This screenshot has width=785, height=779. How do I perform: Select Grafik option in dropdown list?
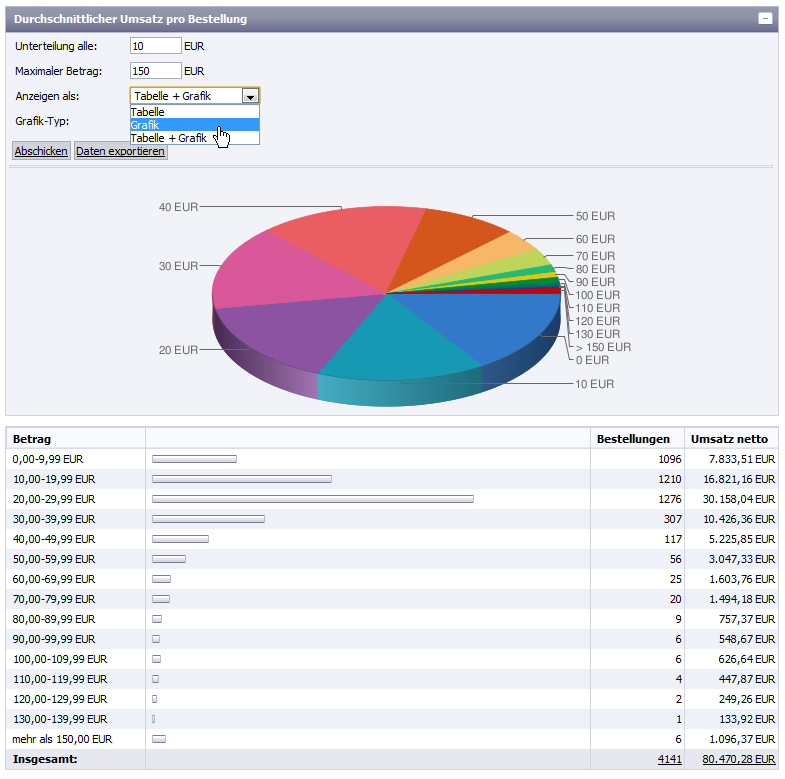[195, 125]
